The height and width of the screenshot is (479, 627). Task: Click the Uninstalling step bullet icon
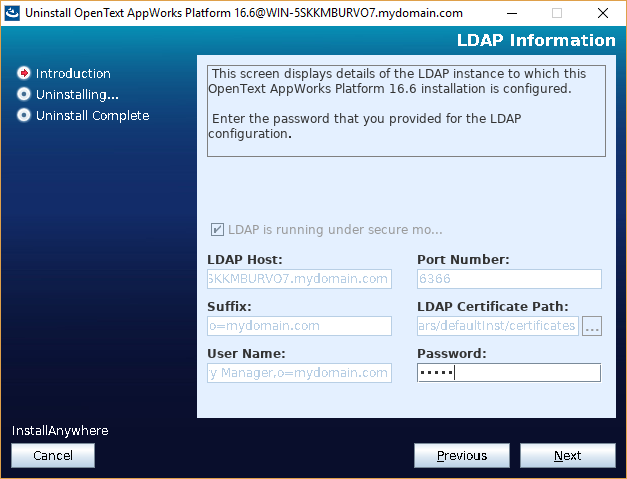24,94
